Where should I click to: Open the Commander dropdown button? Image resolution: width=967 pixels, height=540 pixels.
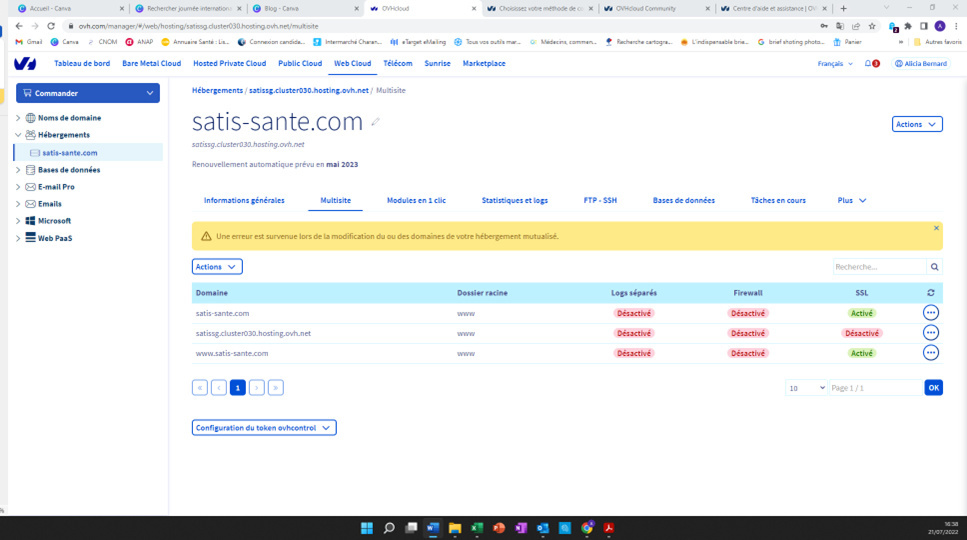pos(88,93)
